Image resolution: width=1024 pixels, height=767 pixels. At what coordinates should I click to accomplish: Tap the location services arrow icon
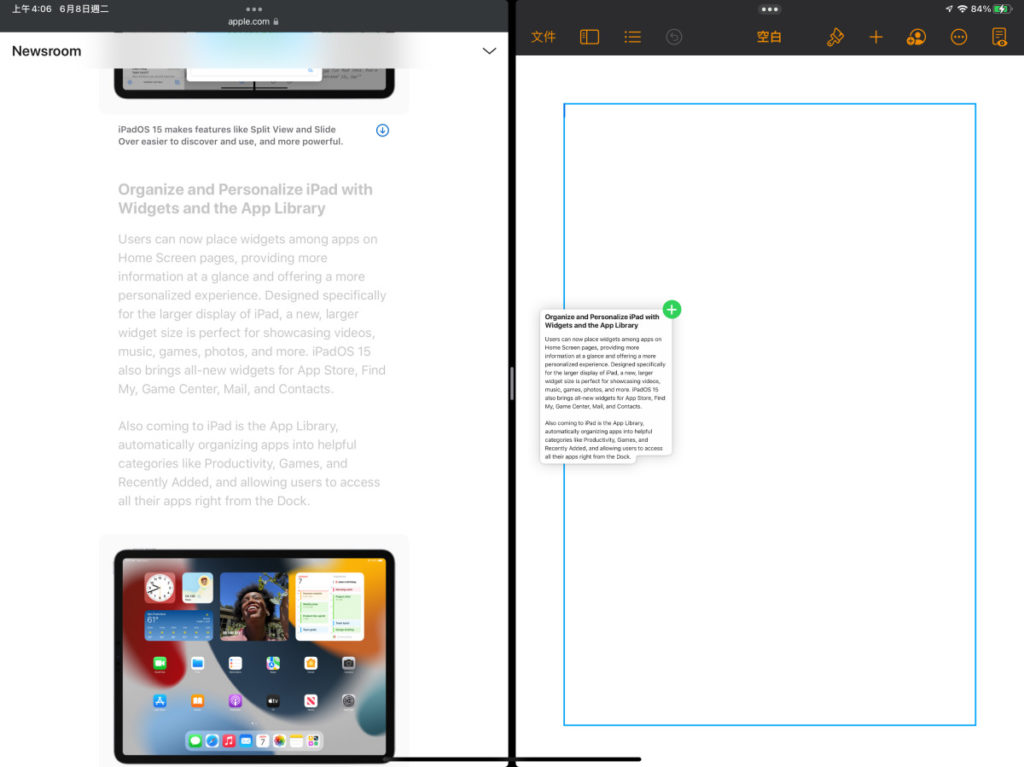pos(949,9)
